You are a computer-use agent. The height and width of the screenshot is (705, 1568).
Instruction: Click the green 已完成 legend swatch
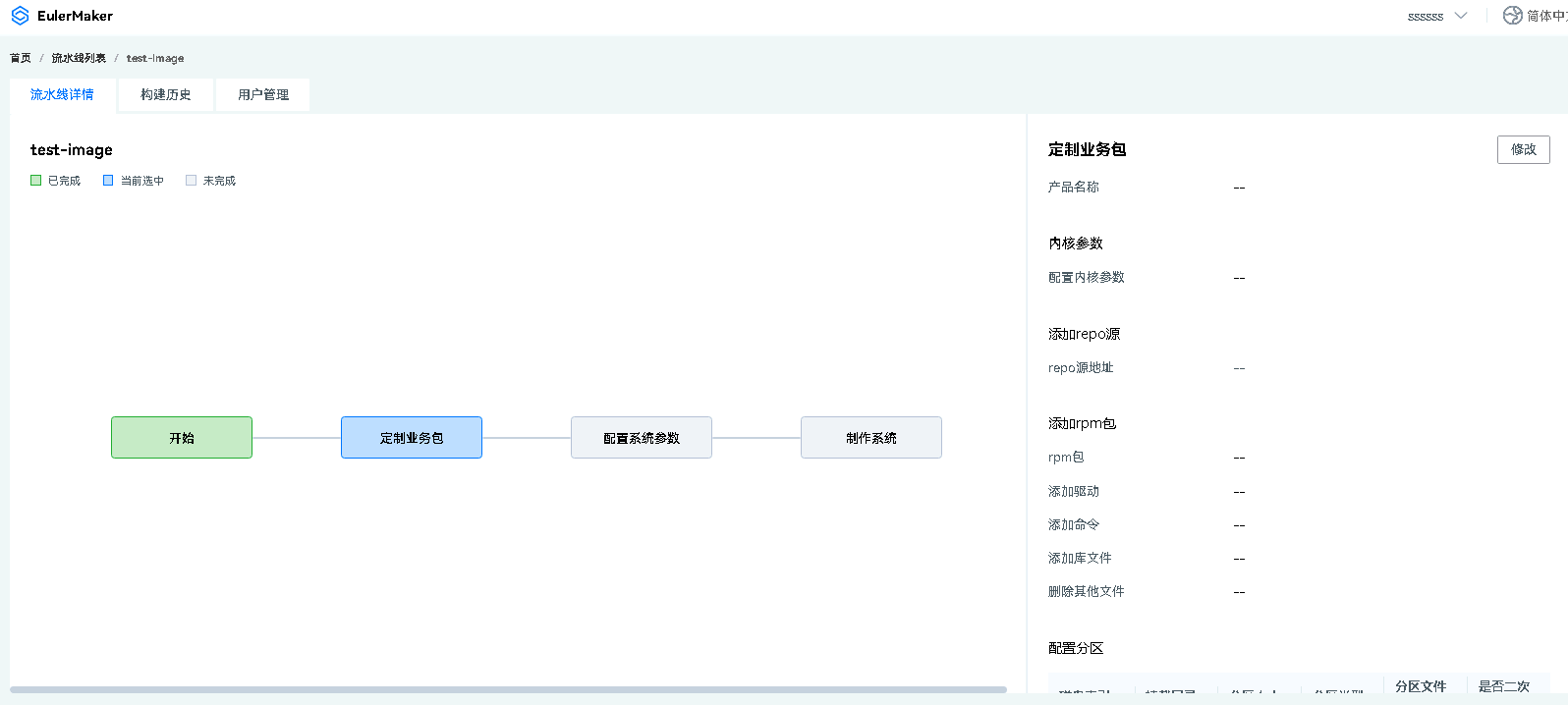click(36, 181)
